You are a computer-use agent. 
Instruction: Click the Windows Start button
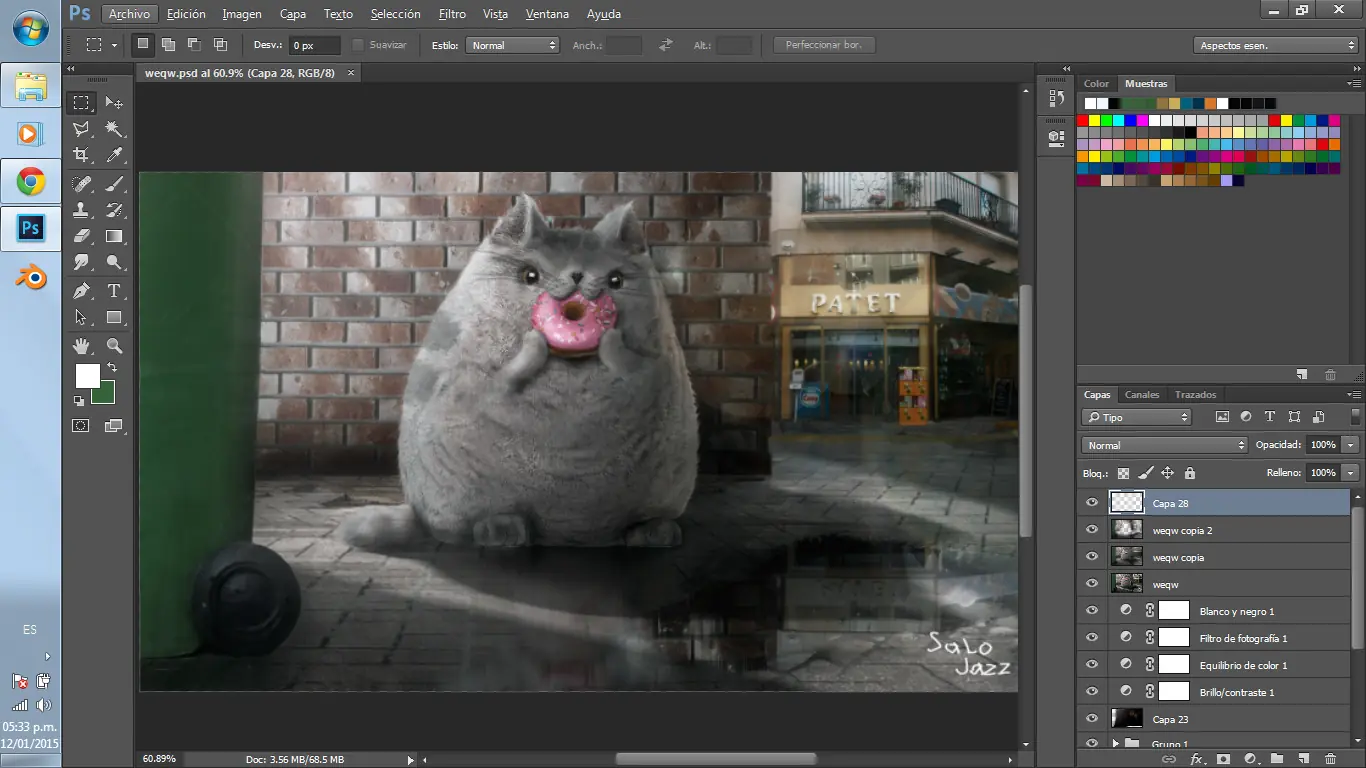pyautogui.click(x=30, y=28)
